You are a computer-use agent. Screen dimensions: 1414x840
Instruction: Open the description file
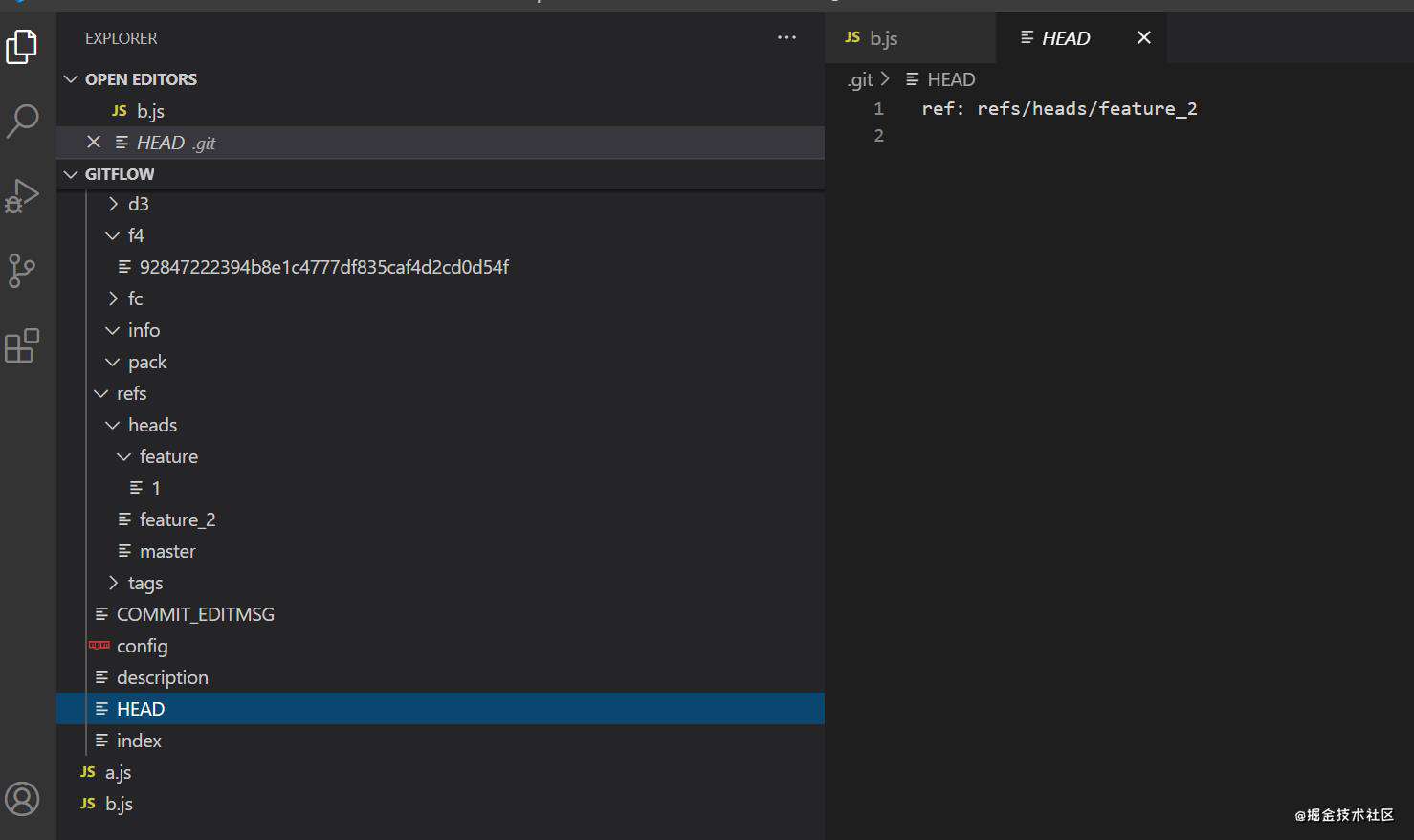coord(440,677)
